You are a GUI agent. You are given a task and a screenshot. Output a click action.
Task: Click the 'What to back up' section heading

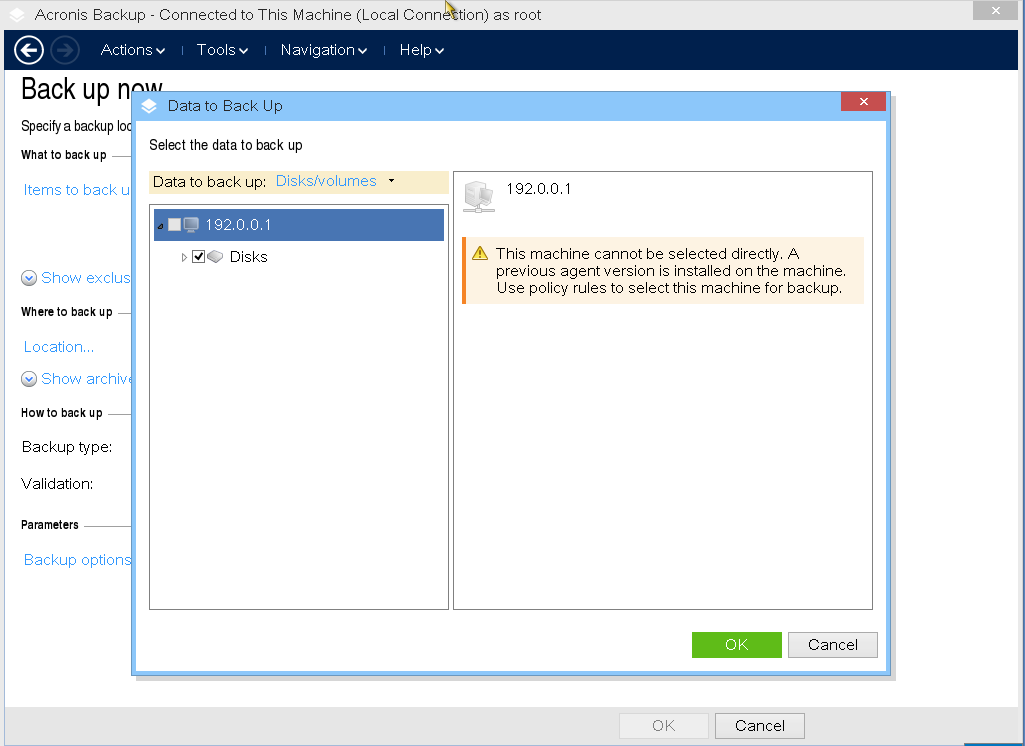(63, 155)
